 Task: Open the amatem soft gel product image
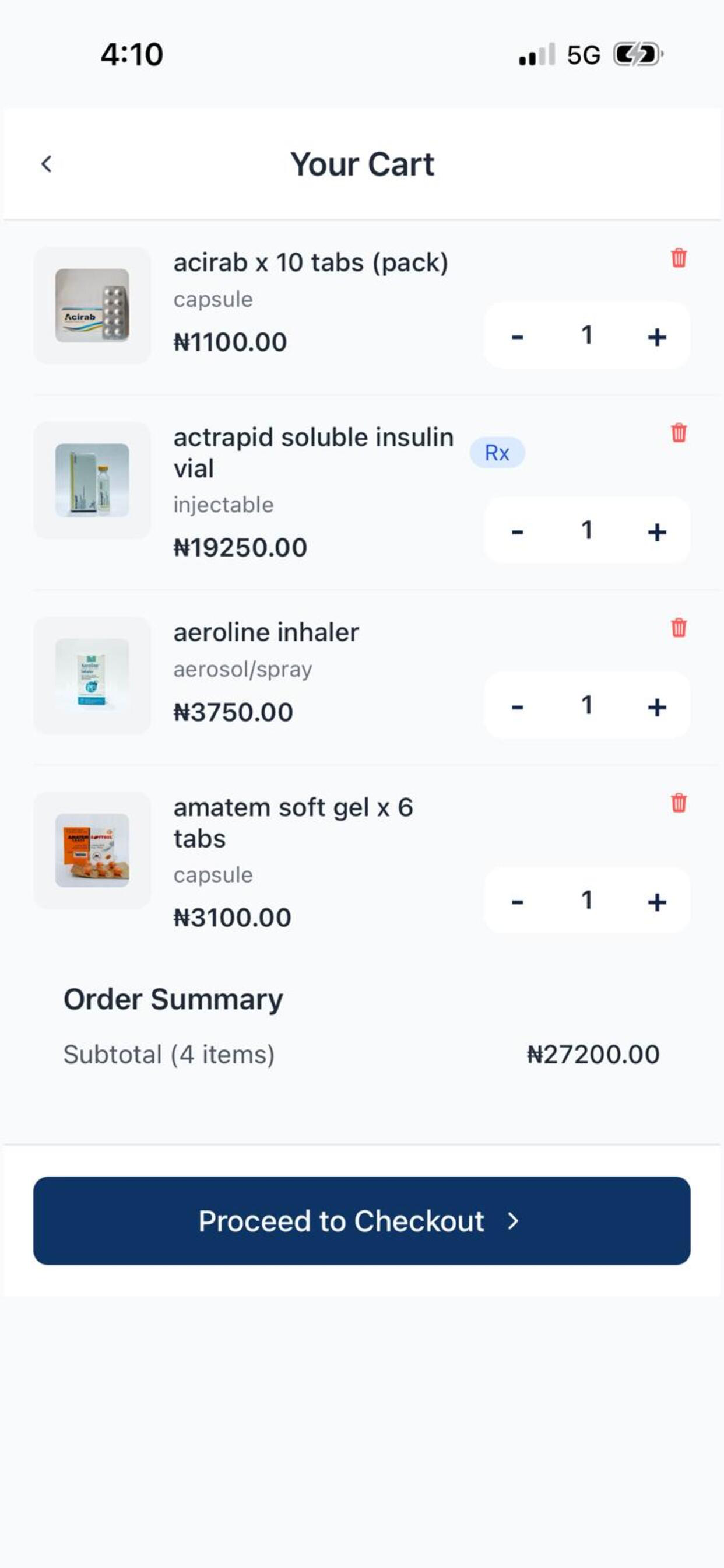[92, 850]
